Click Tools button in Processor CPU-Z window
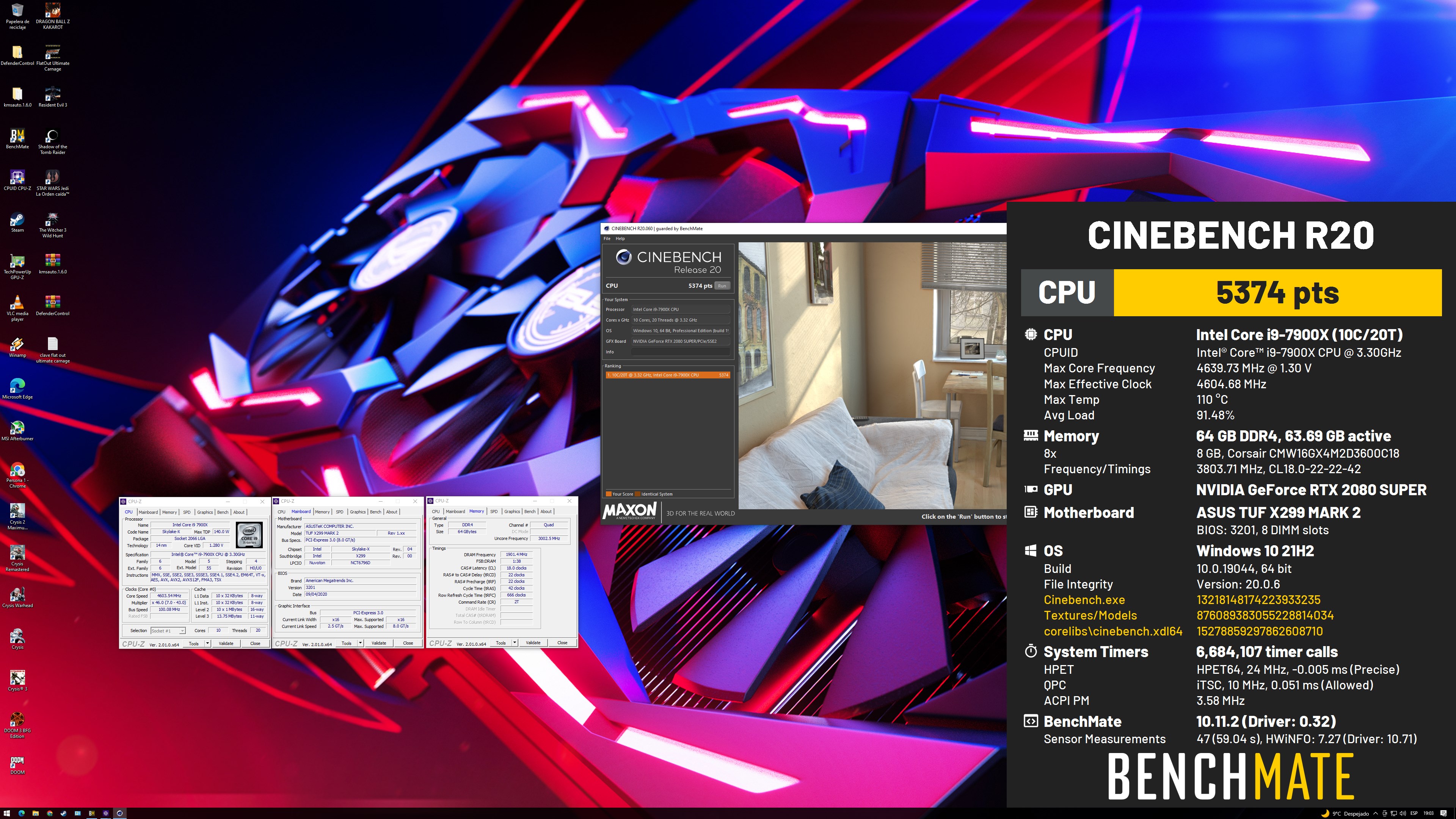Screen dimensions: 1456x819 coord(194,643)
